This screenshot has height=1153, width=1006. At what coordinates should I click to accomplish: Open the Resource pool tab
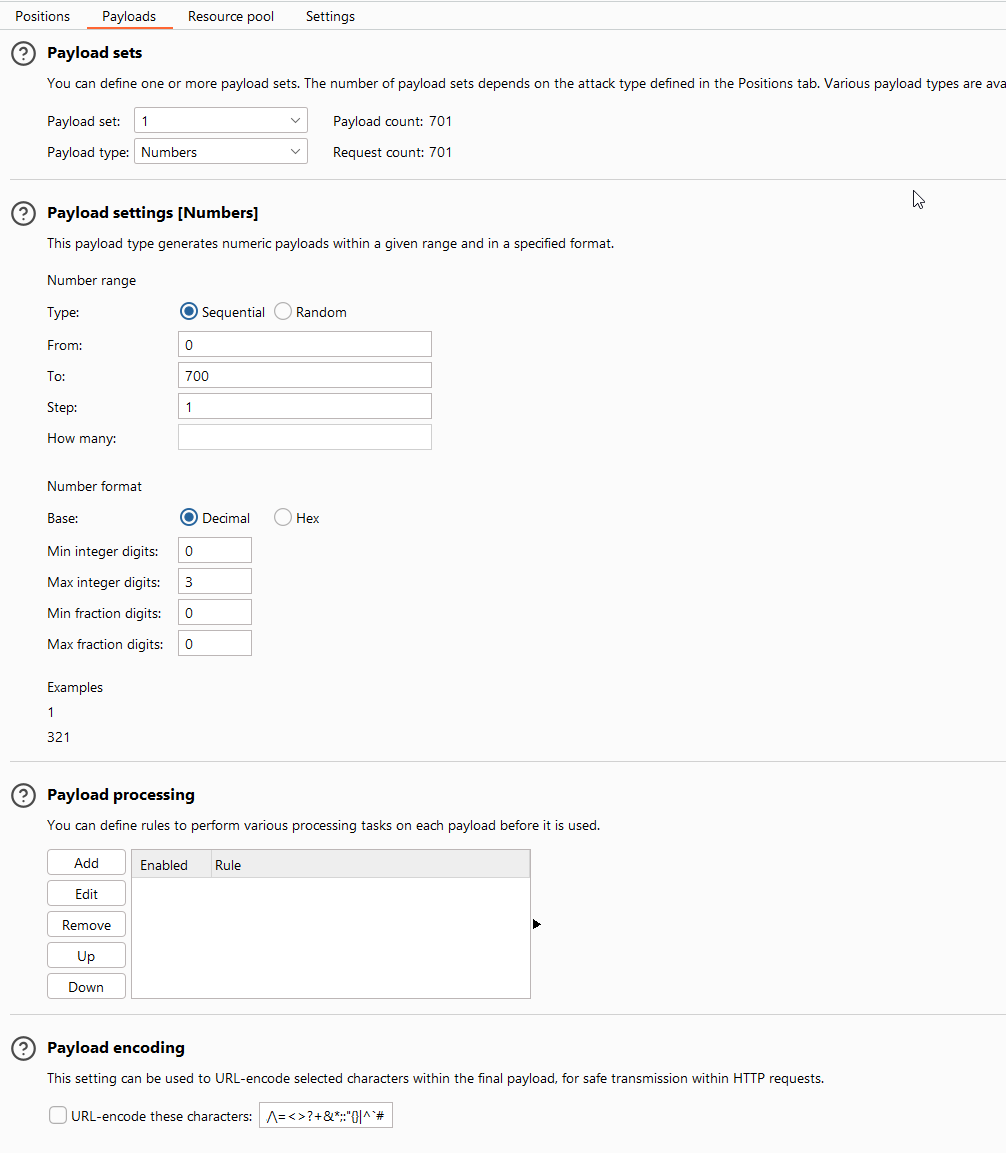click(231, 16)
